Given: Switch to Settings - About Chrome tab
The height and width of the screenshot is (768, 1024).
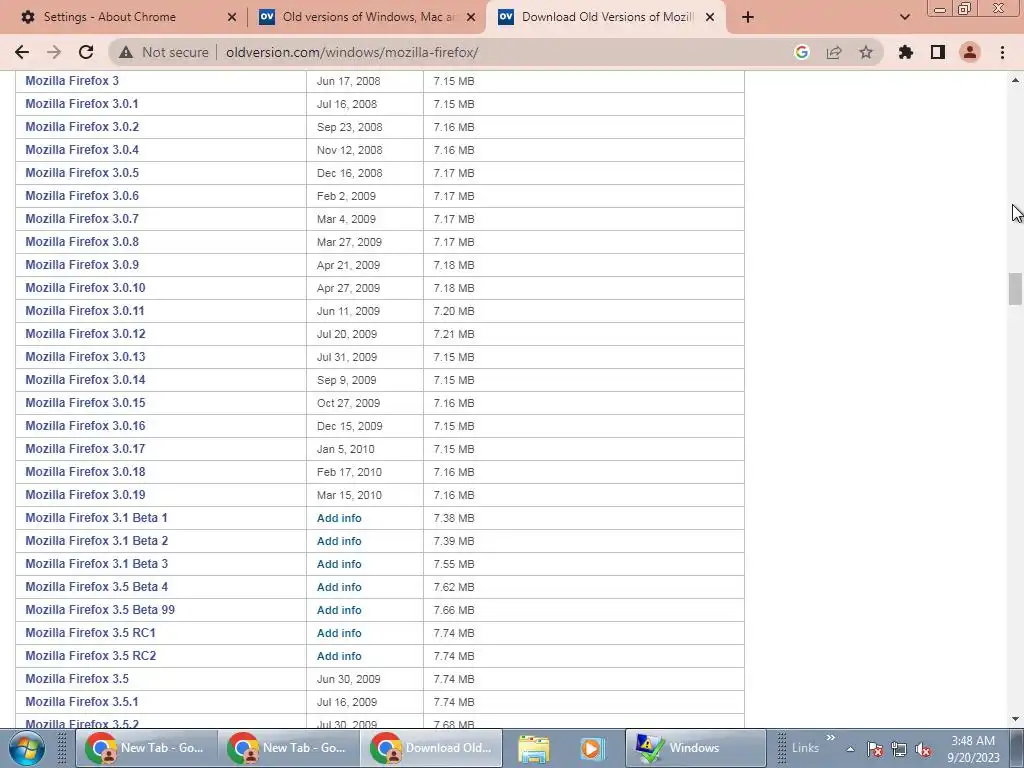Looking at the screenshot, I should tap(124, 17).
